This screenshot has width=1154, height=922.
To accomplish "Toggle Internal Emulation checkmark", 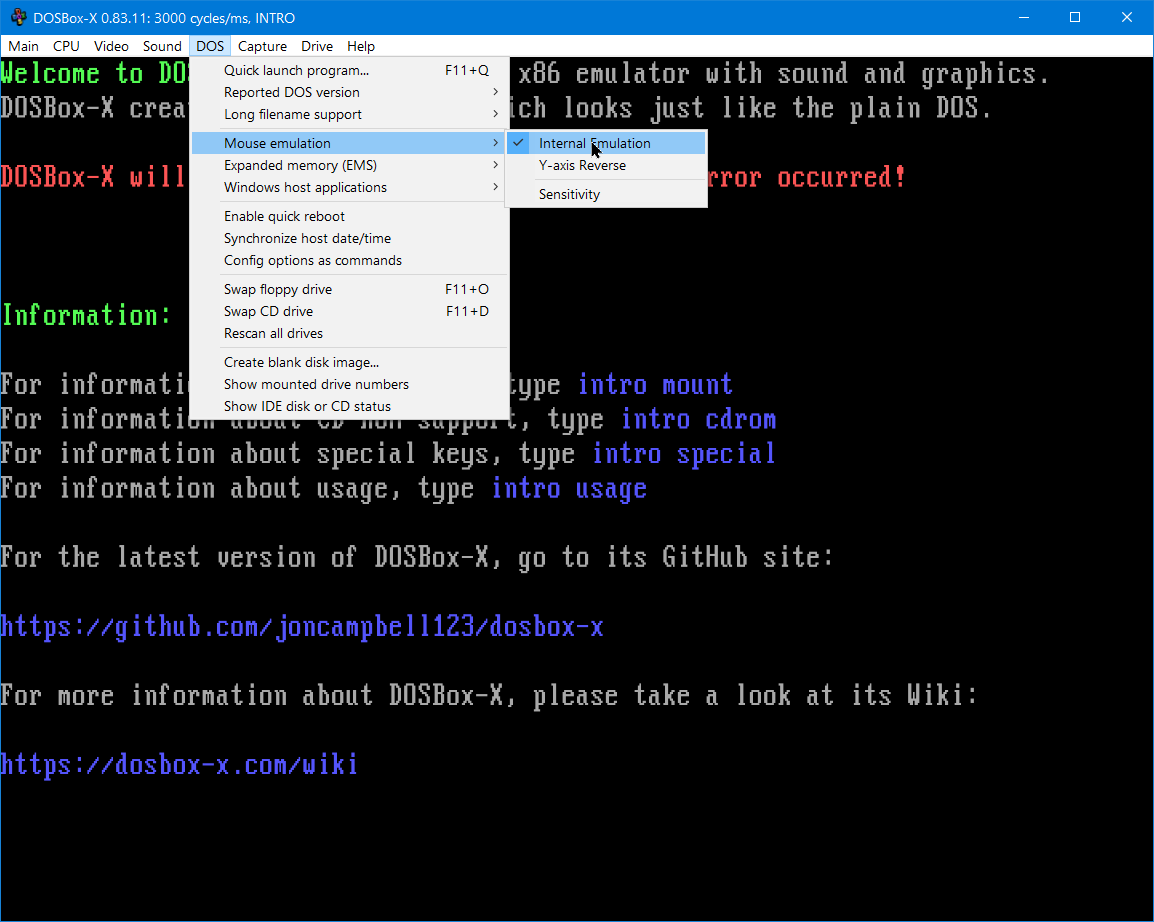I will (x=606, y=143).
